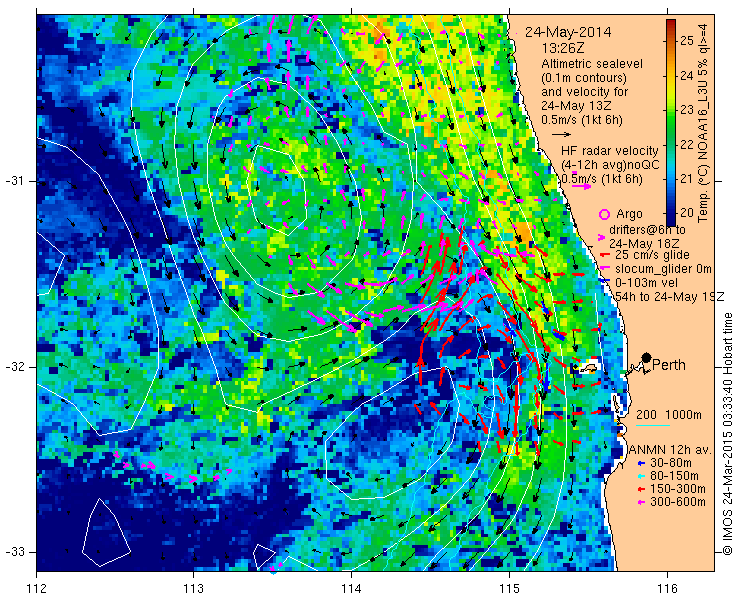Click the 'HF radar velocity' legend text

pos(610,151)
